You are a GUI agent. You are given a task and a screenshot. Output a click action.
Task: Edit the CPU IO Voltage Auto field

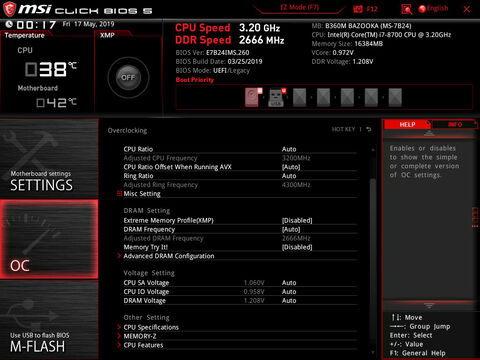coord(289,292)
